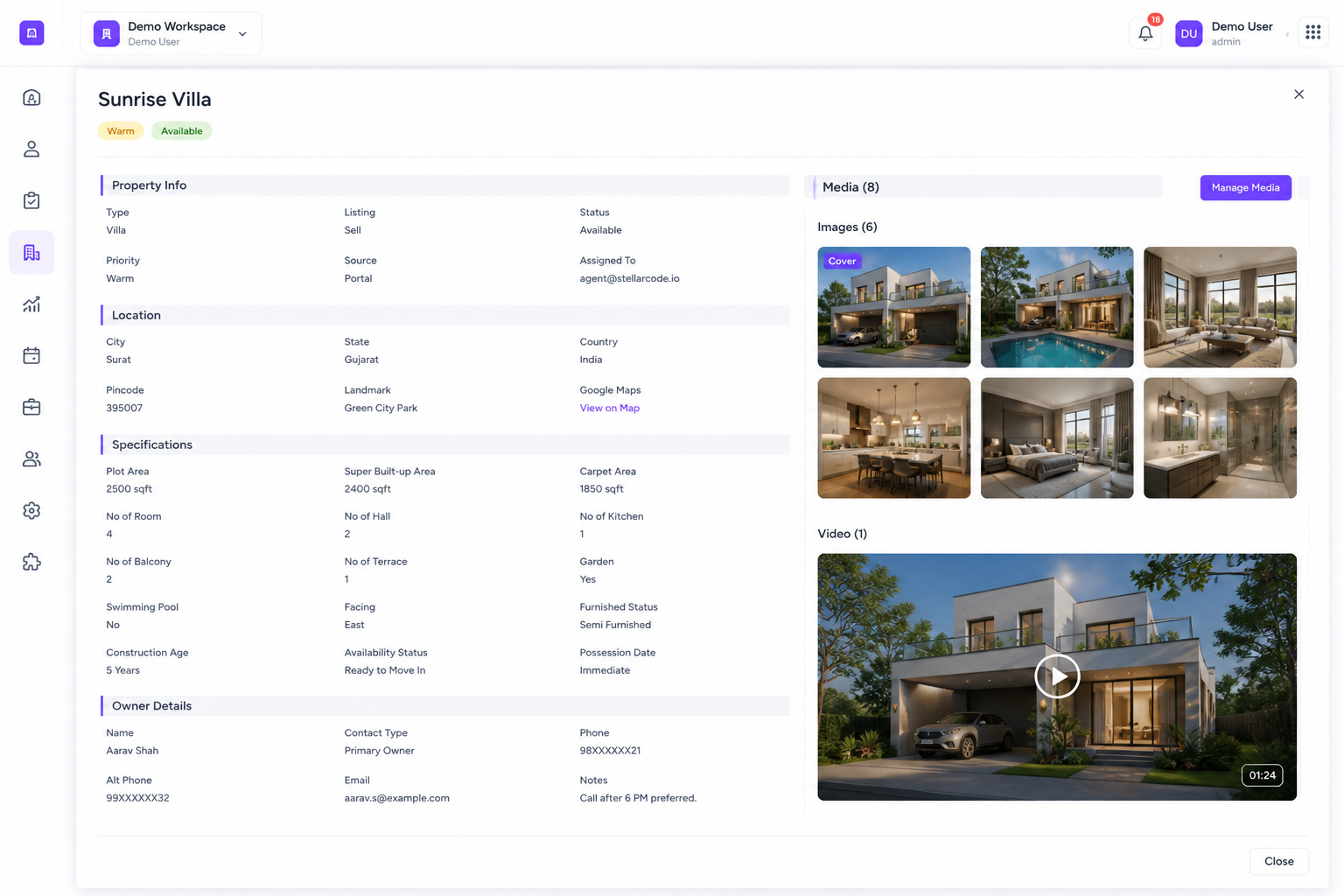Image resolution: width=1344 pixels, height=896 pixels.
Task: Click the Demo Workspace purple icon
Action: pos(106,33)
